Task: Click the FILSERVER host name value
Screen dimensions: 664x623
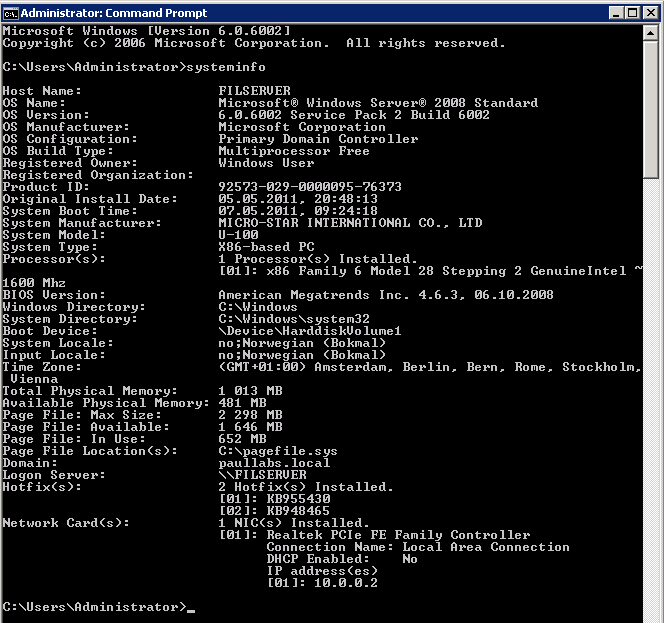Action: [x=255, y=91]
